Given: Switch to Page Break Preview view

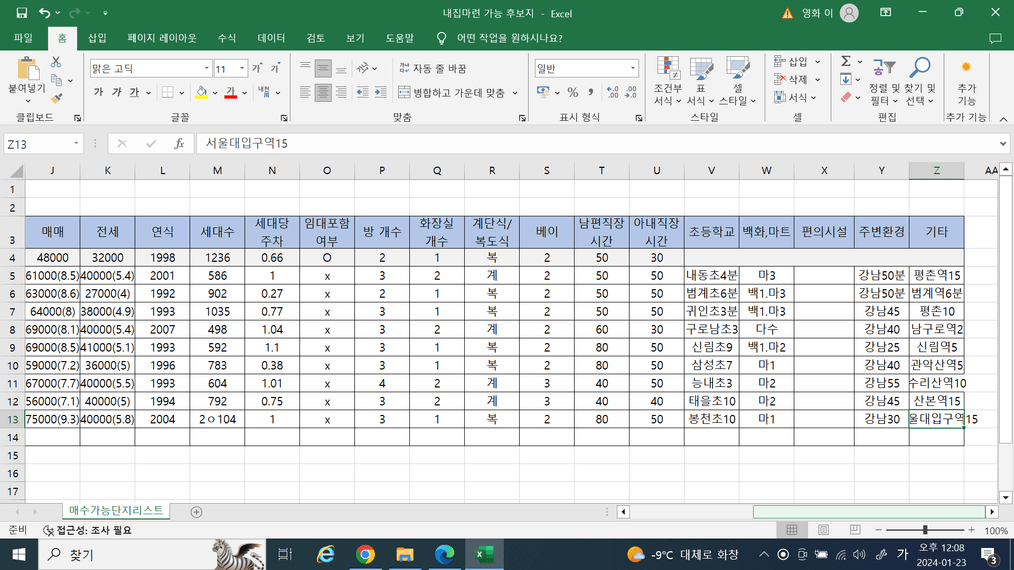Looking at the screenshot, I should pos(854,530).
